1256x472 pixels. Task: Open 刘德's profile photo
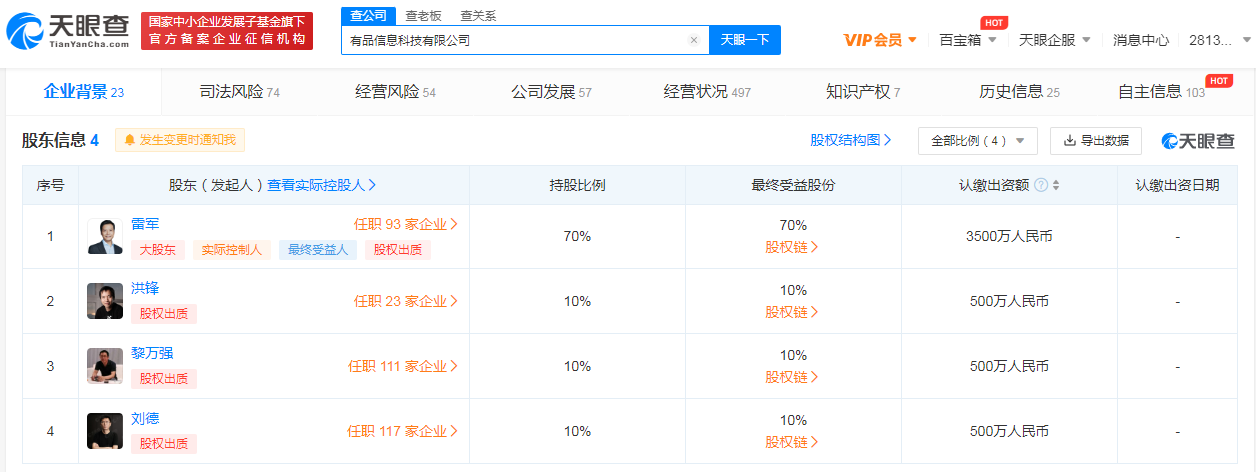105,431
